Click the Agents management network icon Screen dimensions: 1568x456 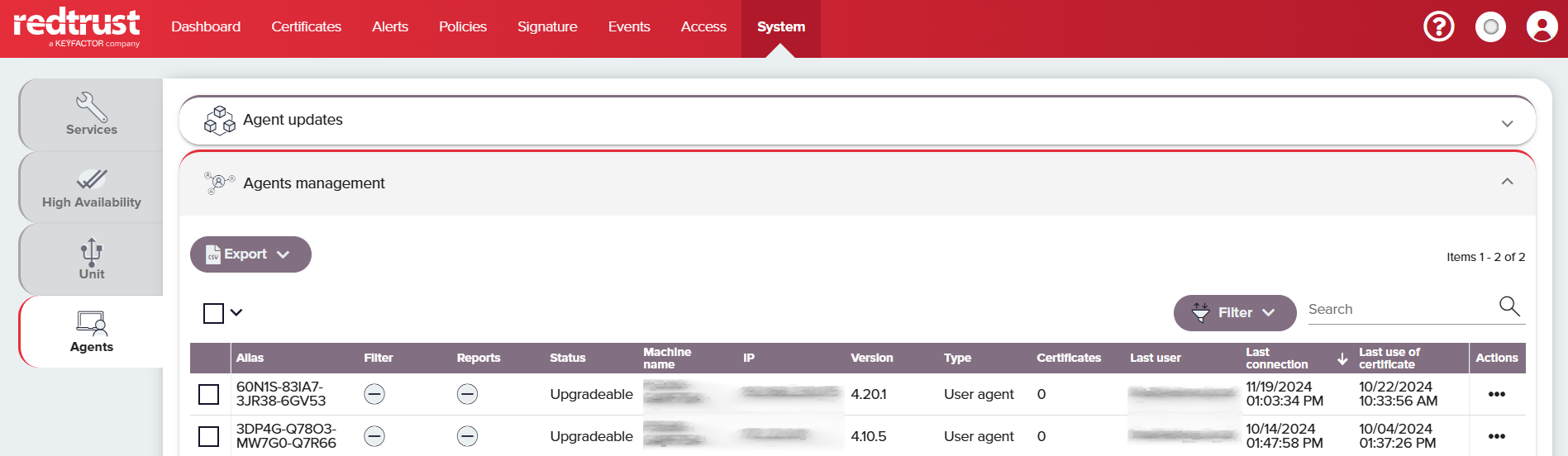tap(219, 183)
